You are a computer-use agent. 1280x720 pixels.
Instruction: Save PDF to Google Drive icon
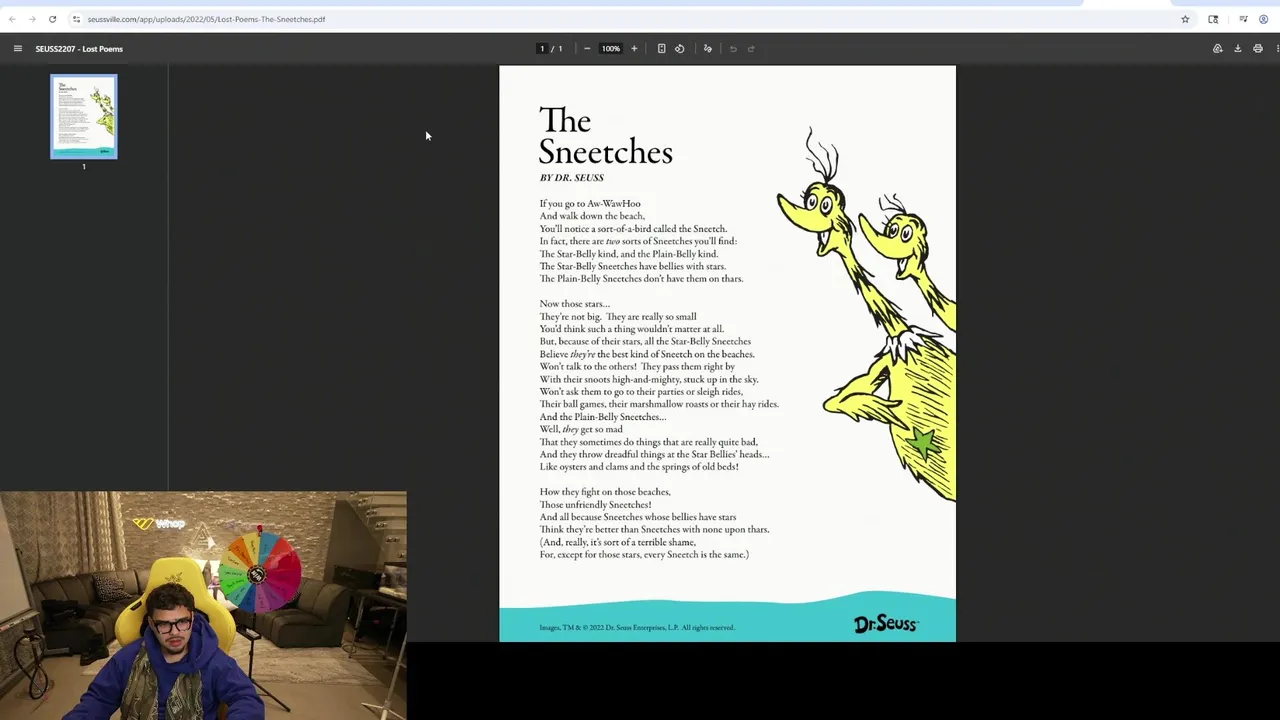1217,49
